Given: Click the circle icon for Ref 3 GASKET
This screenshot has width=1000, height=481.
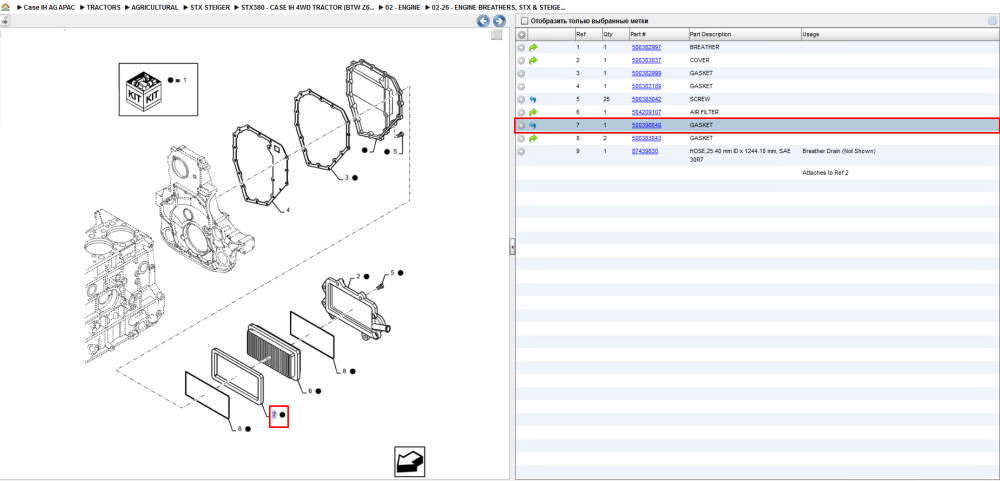Looking at the screenshot, I should (x=521, y=73).
